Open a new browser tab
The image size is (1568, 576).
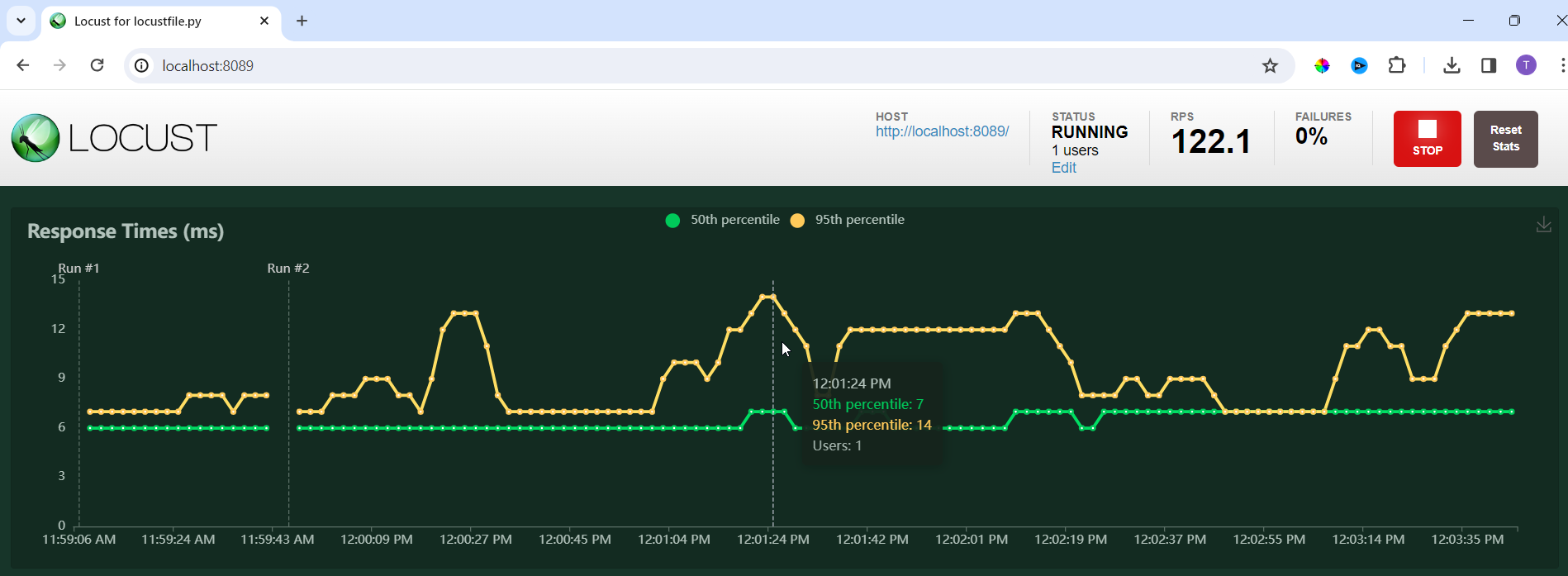(302, 21)
